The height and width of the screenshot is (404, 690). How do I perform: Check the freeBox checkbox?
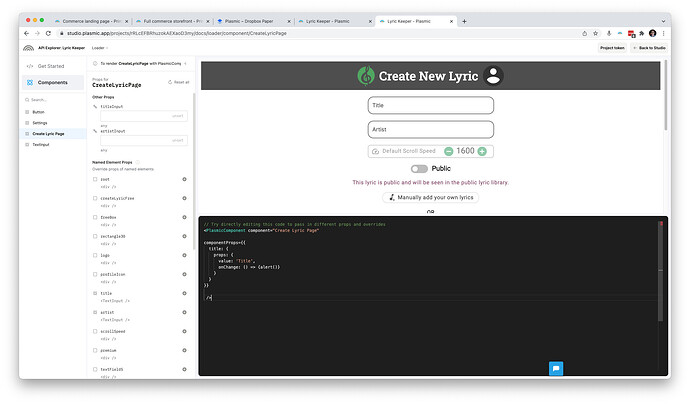click(x=95, y=217)
